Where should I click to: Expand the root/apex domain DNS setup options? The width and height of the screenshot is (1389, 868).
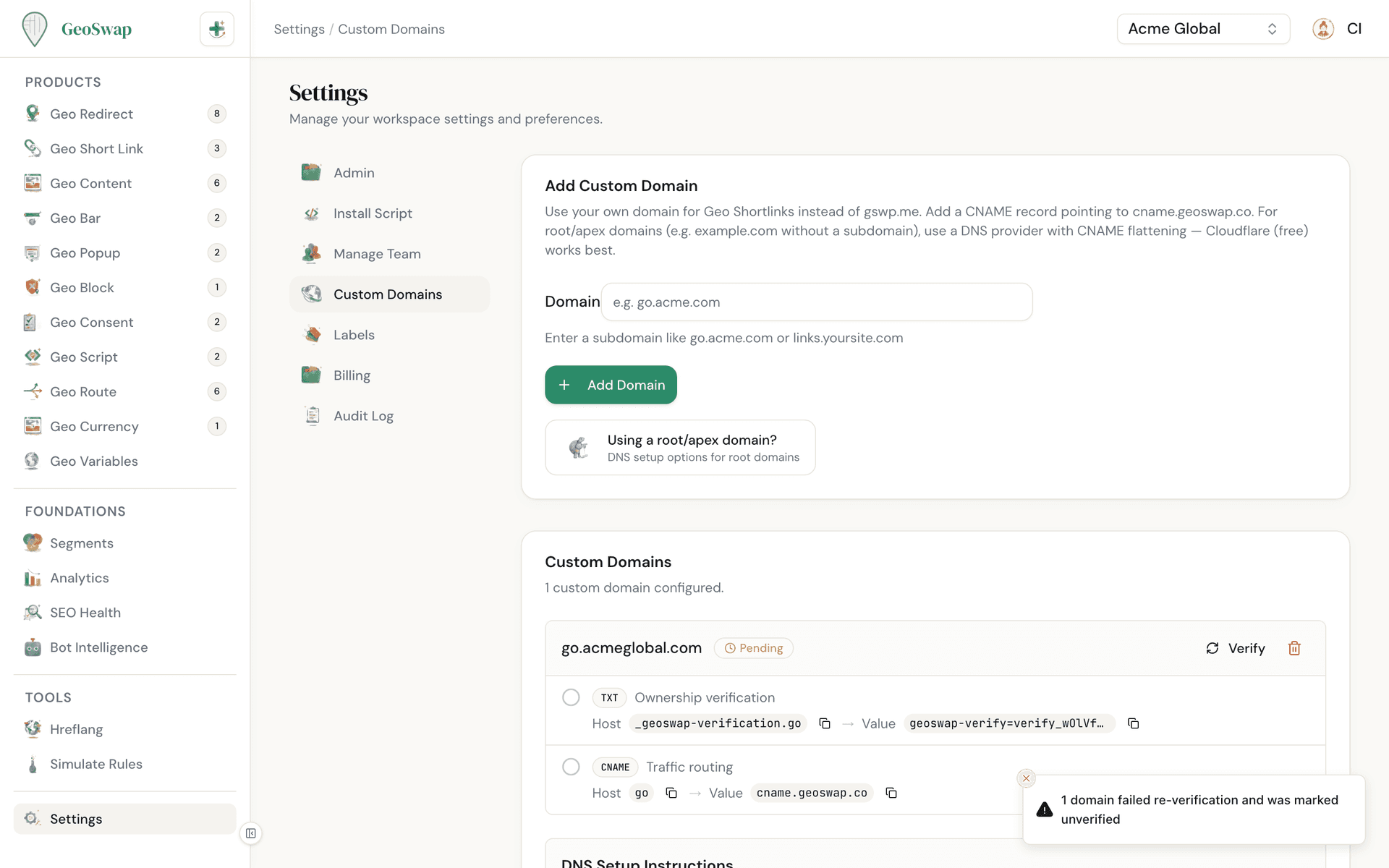(680, 447)
